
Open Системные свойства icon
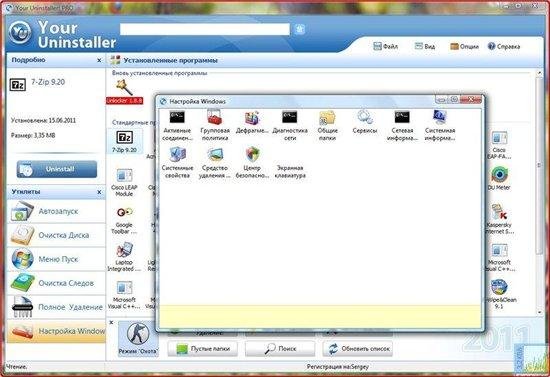pyautogui.click(x=177, y=163)
